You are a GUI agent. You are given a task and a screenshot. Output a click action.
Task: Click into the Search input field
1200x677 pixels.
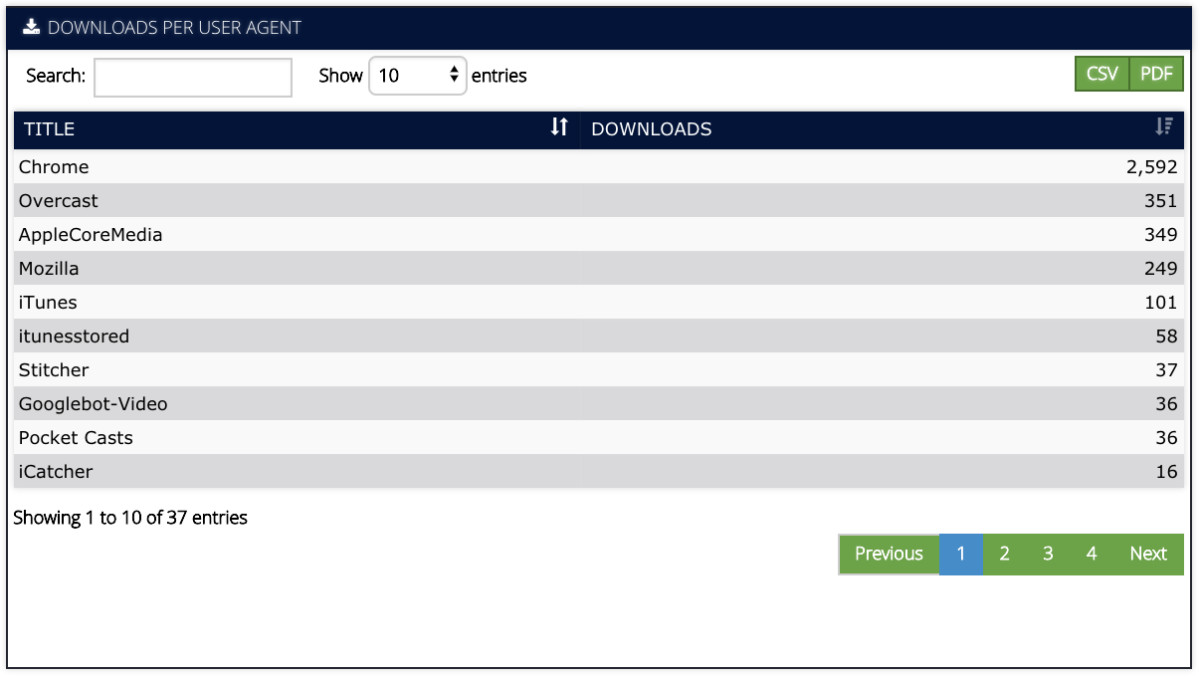(x=193, y=77)
